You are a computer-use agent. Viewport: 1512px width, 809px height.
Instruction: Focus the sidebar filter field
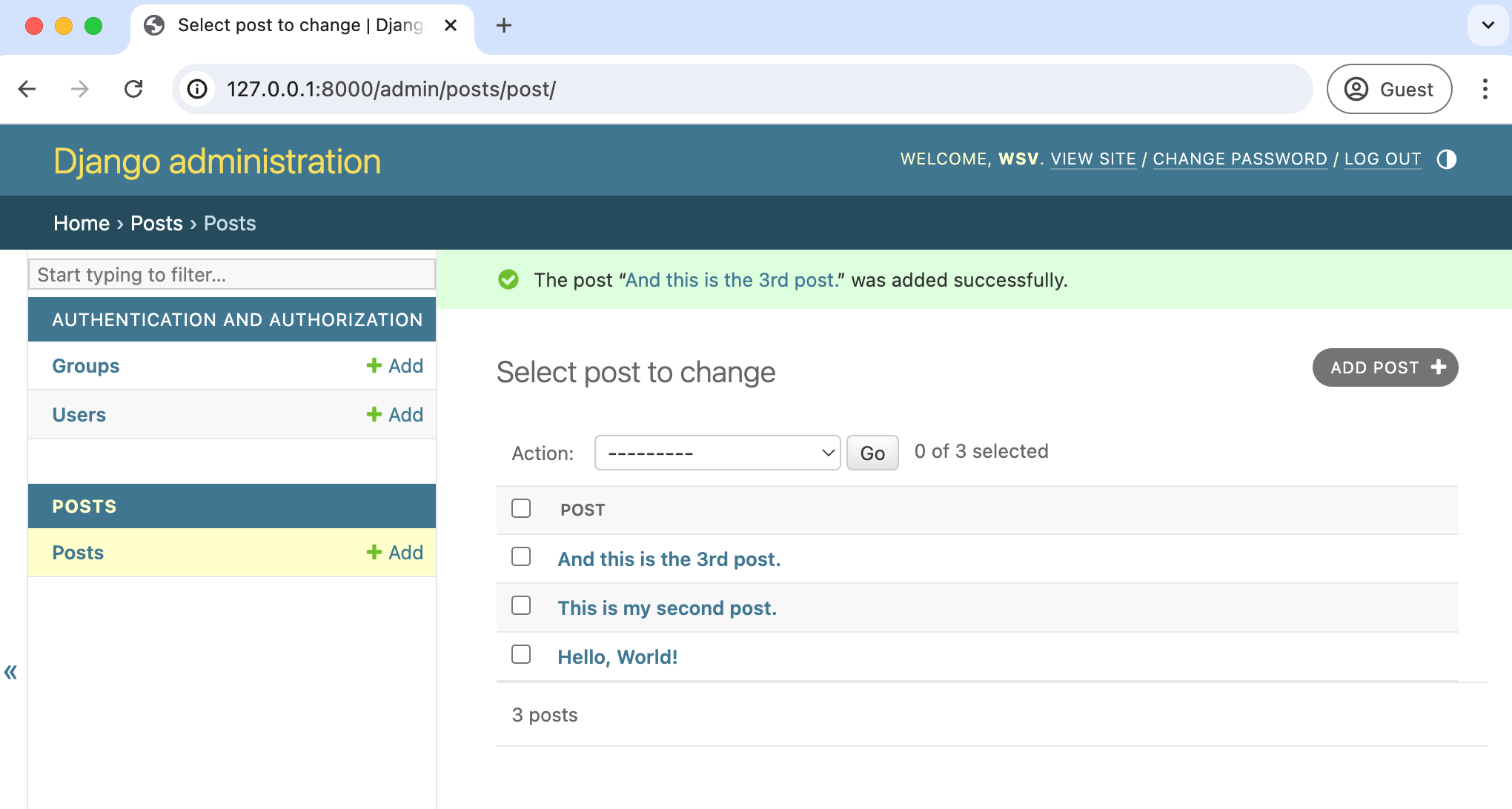pos(232,274)
